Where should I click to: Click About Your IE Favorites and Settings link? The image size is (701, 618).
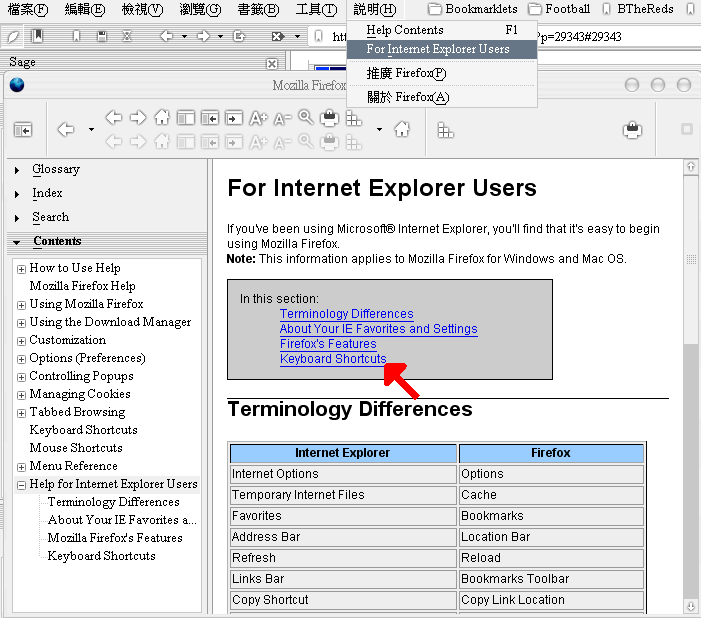coord(378,329)
